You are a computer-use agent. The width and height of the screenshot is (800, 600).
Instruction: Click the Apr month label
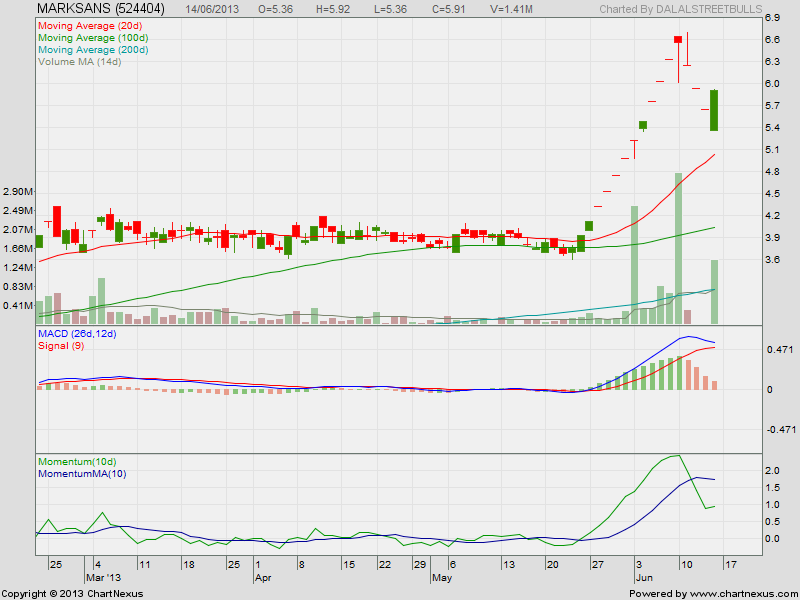pyautogui.click(x=263, y=578)
